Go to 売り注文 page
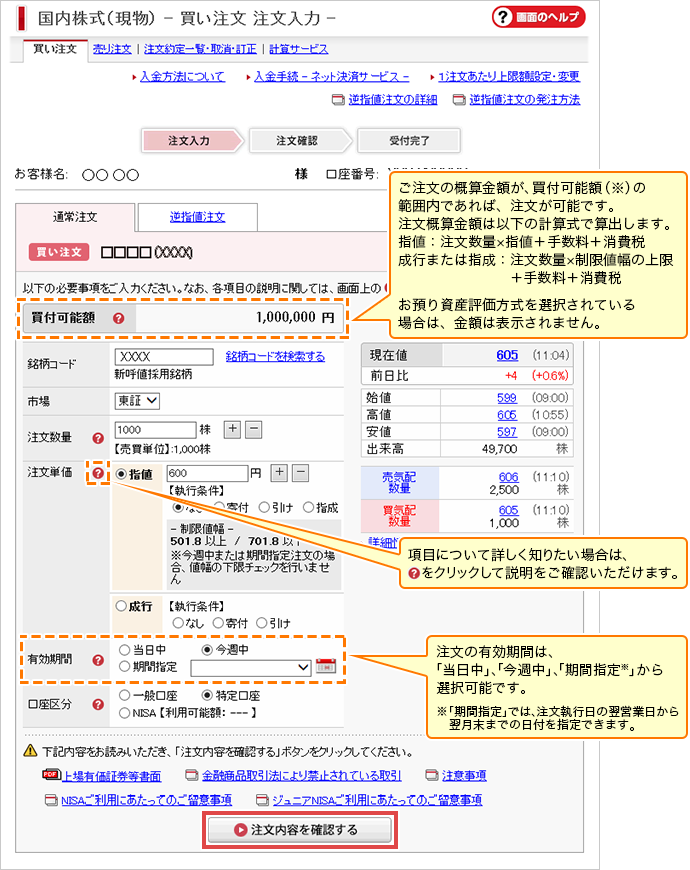Viewport: 690px width, 870px height. click(x=112, y=49)
